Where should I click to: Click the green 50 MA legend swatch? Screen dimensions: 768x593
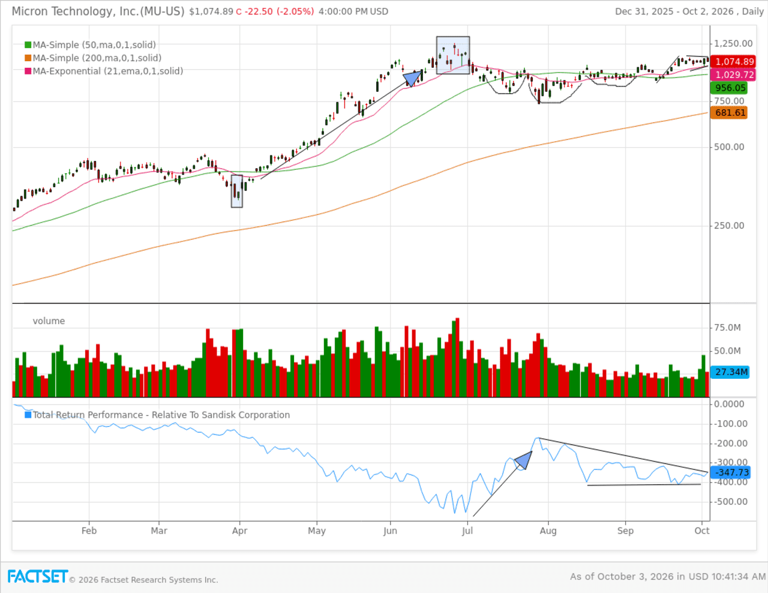pos(28,45)
